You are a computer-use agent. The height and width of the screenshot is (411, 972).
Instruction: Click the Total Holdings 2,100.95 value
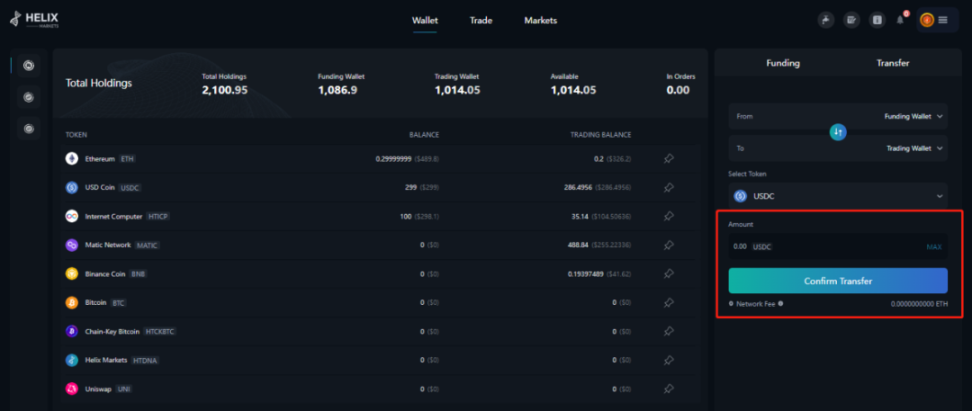click(x=224, y=91)
